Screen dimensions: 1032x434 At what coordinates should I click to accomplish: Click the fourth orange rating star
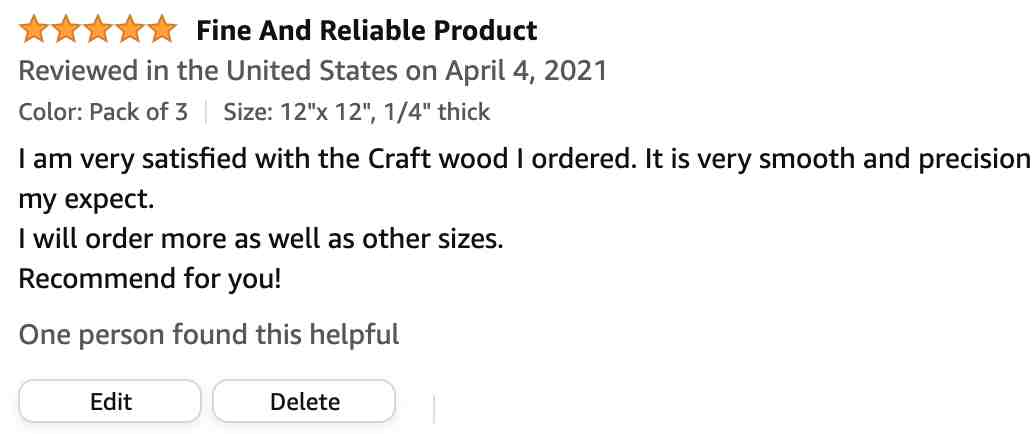[129, 30]
